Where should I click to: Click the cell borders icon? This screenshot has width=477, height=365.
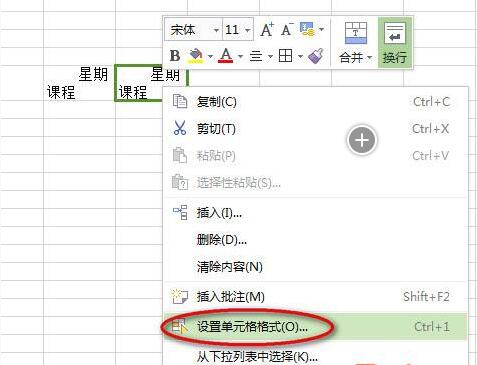(x=285, y=56)
